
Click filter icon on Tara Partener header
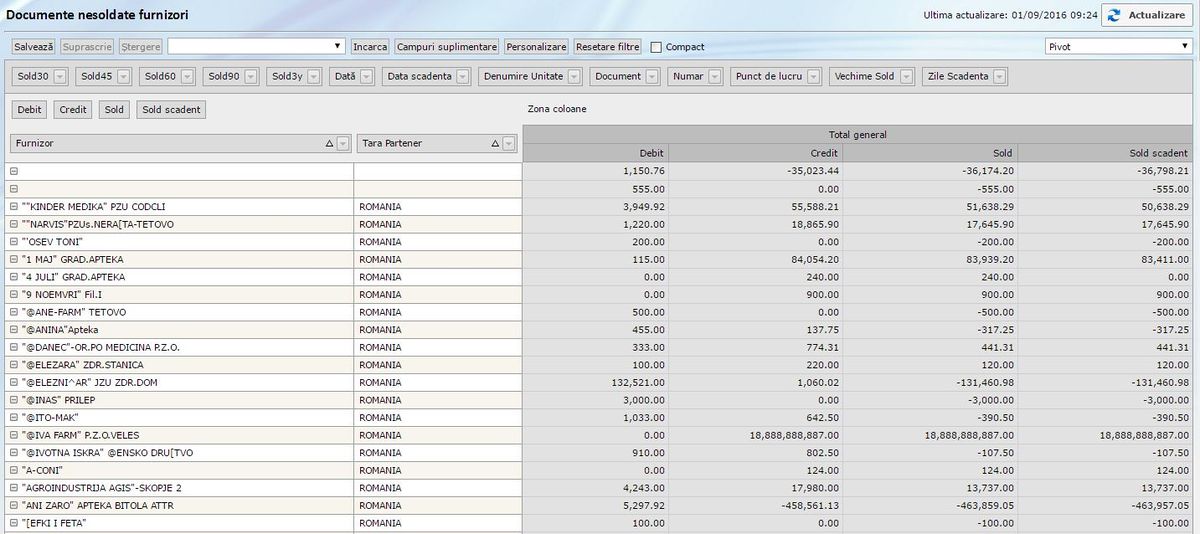(509, 144)
